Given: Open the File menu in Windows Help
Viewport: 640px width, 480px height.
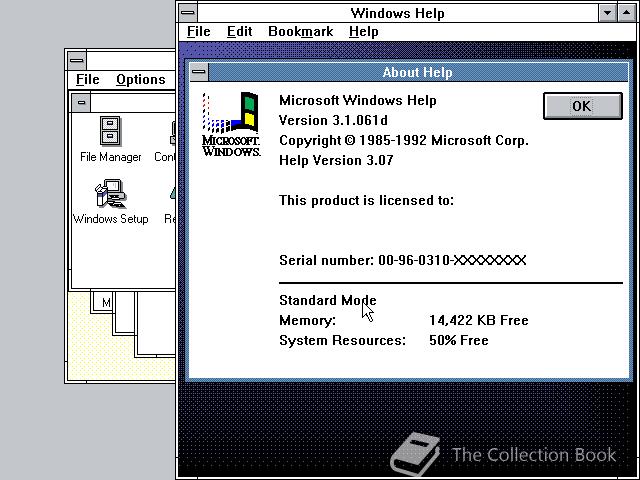Looking at the screenshot, I should pos(198,32).
